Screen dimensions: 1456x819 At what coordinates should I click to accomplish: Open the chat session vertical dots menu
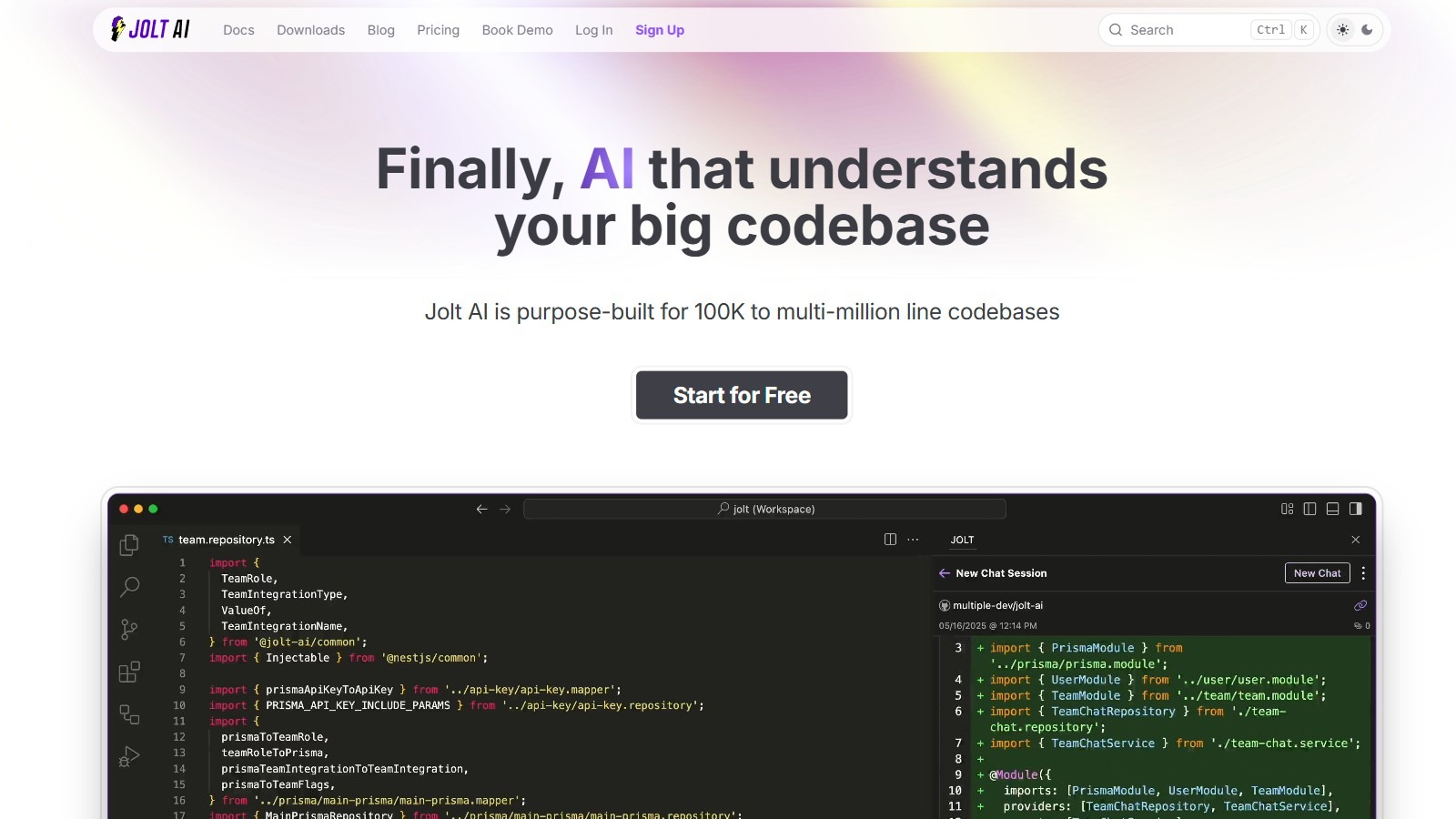pos(1362,573)
